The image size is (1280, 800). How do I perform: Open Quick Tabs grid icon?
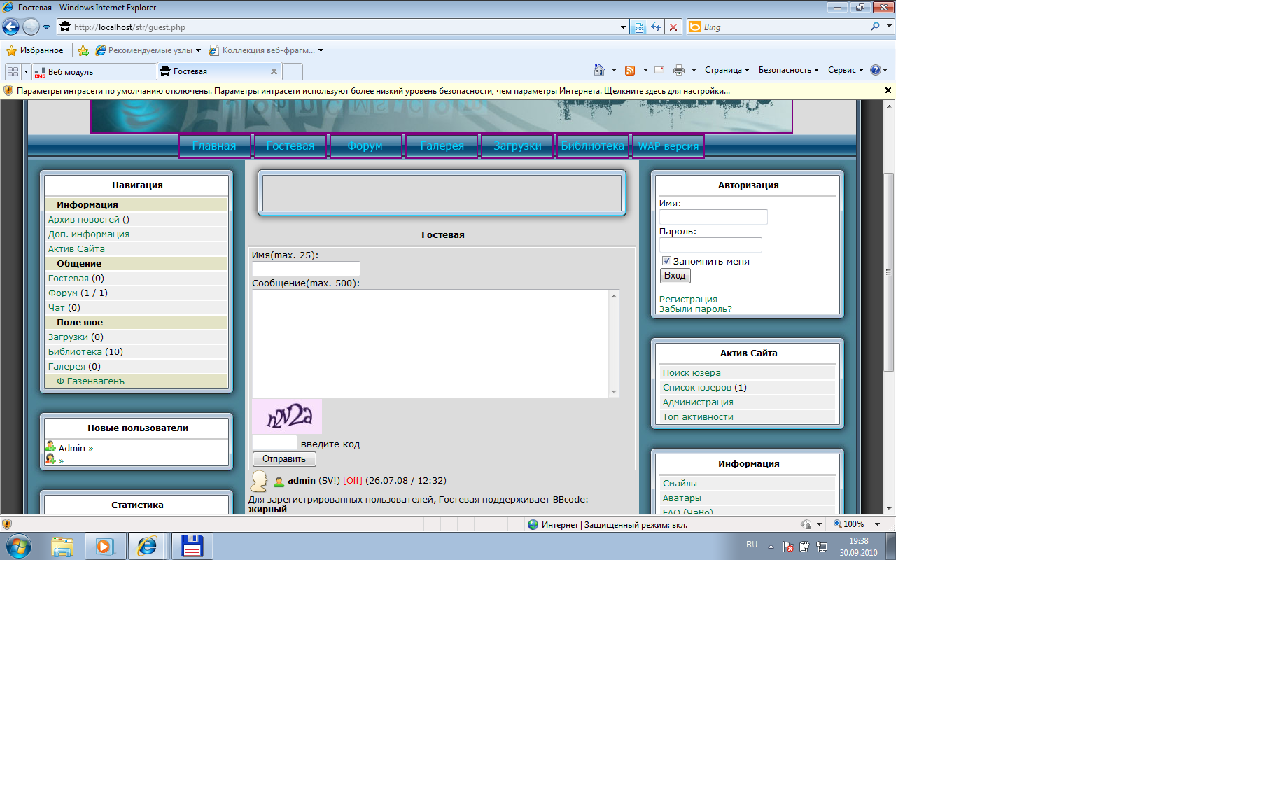pyautogui.click(x=13, y=71)
